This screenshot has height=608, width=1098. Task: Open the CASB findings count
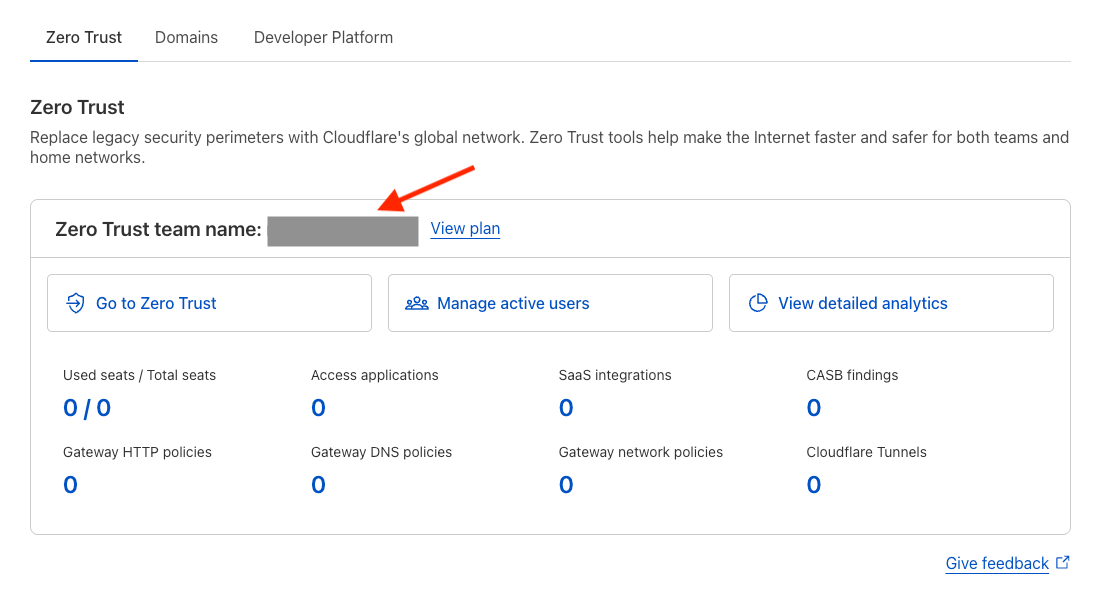click(814, 408)
